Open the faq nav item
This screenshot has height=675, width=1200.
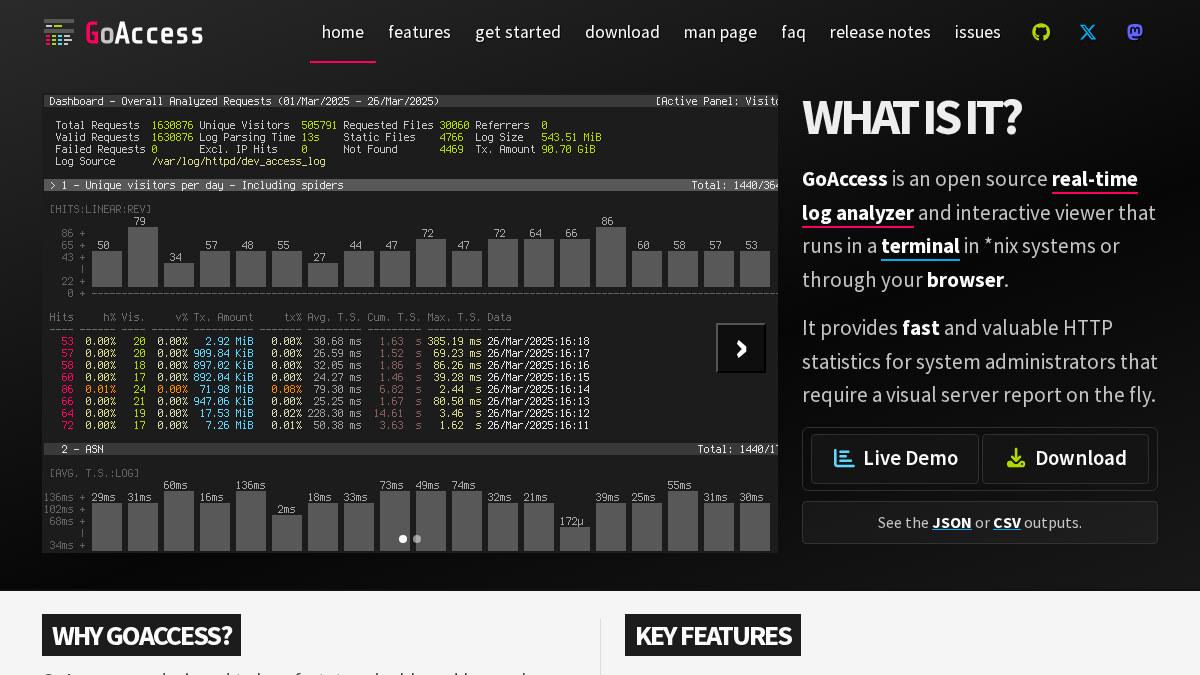(793, 32)
